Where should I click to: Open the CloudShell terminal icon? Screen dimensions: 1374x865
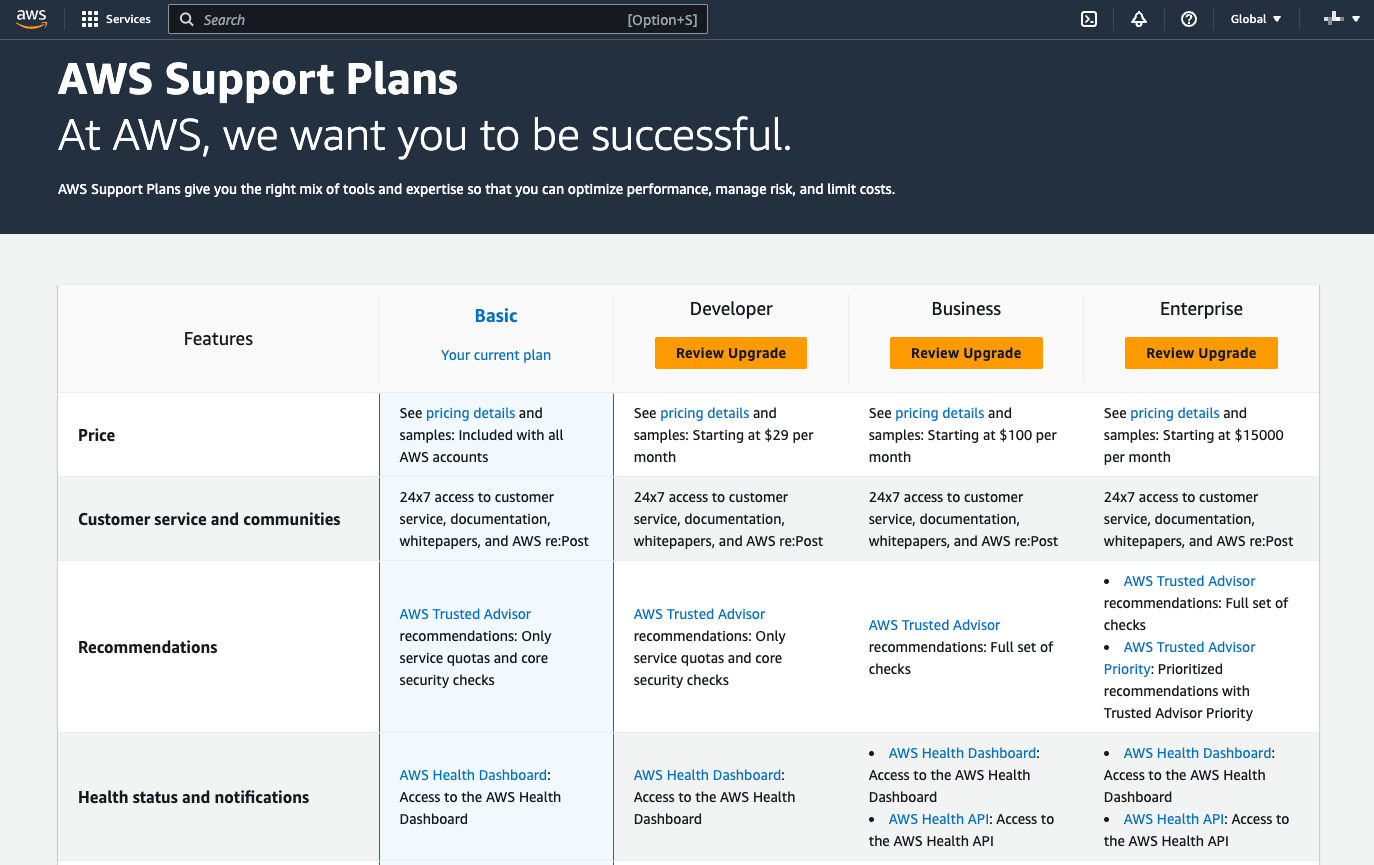point(1090,19)
